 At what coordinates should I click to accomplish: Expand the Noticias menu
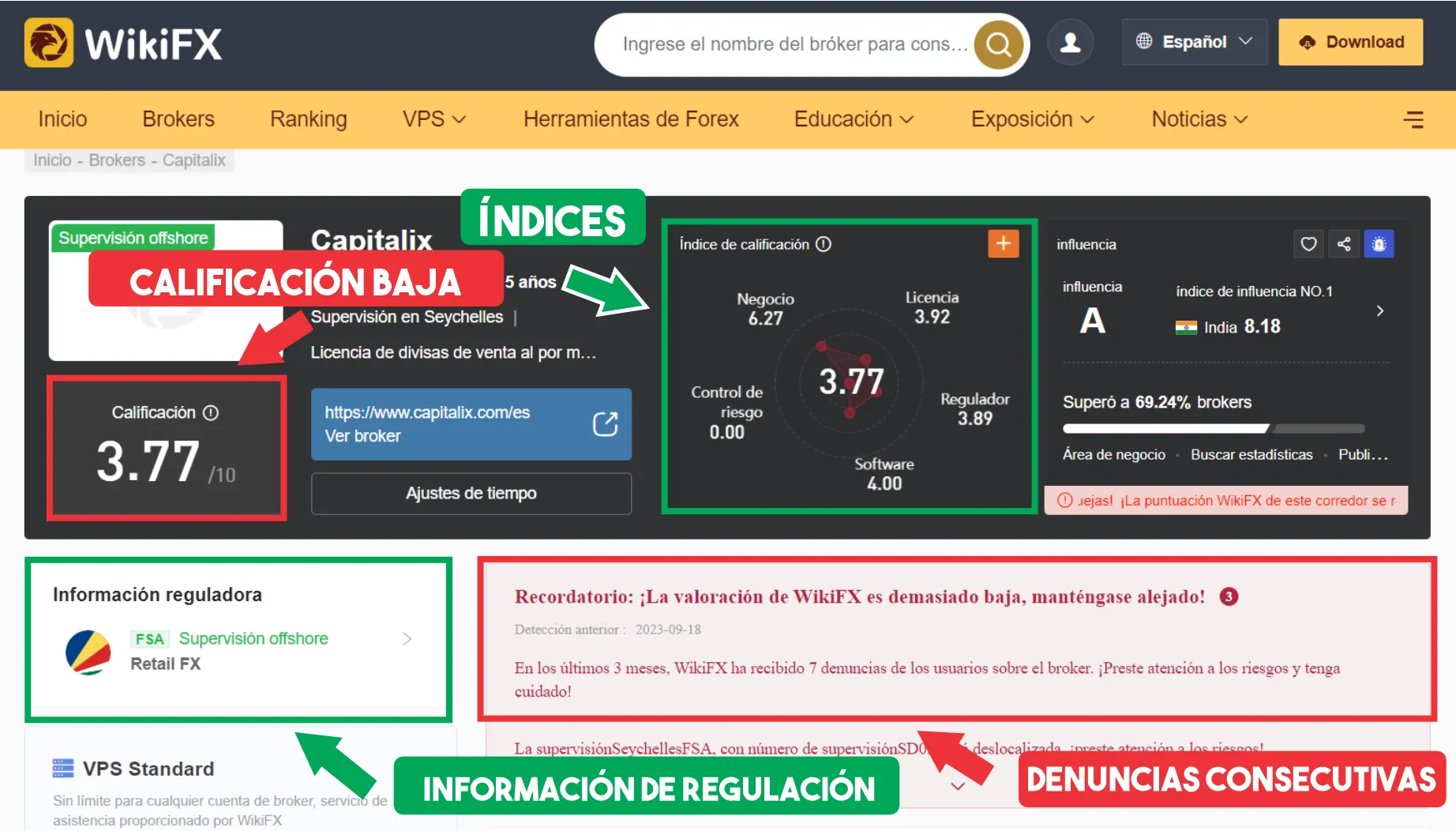pos(1199,119)
